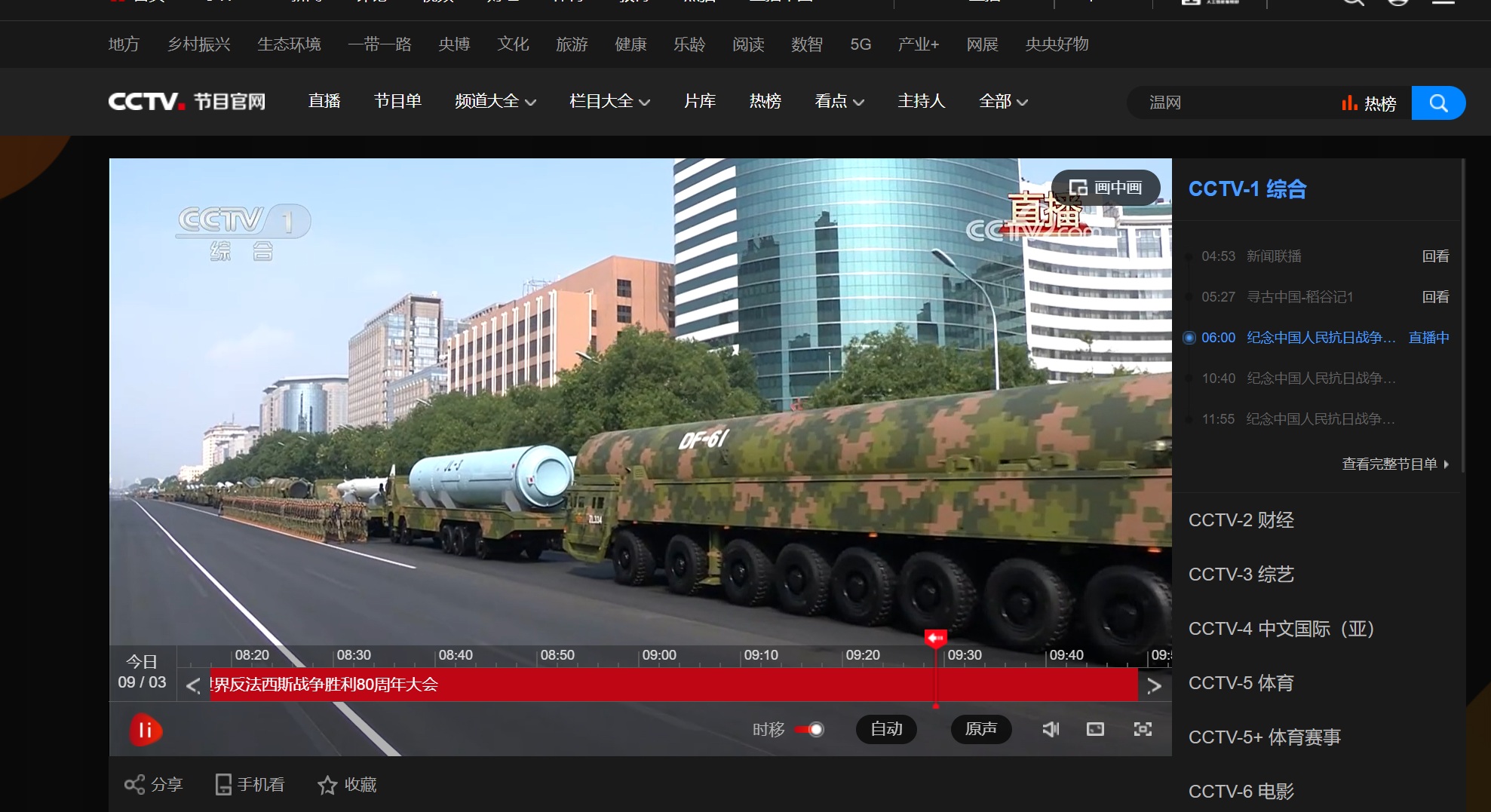Toggle the 时移 time-shift switch
This screenshot has height=812, width=1491.
[x=810, y=729]
